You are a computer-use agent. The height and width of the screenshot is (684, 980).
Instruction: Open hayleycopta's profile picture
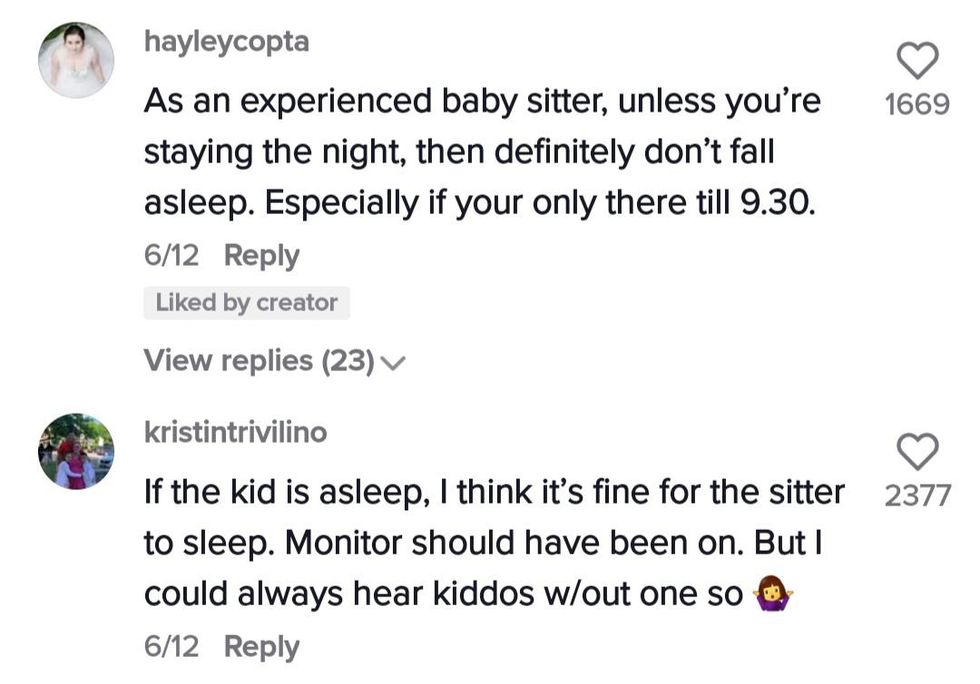tap(76, 59)
